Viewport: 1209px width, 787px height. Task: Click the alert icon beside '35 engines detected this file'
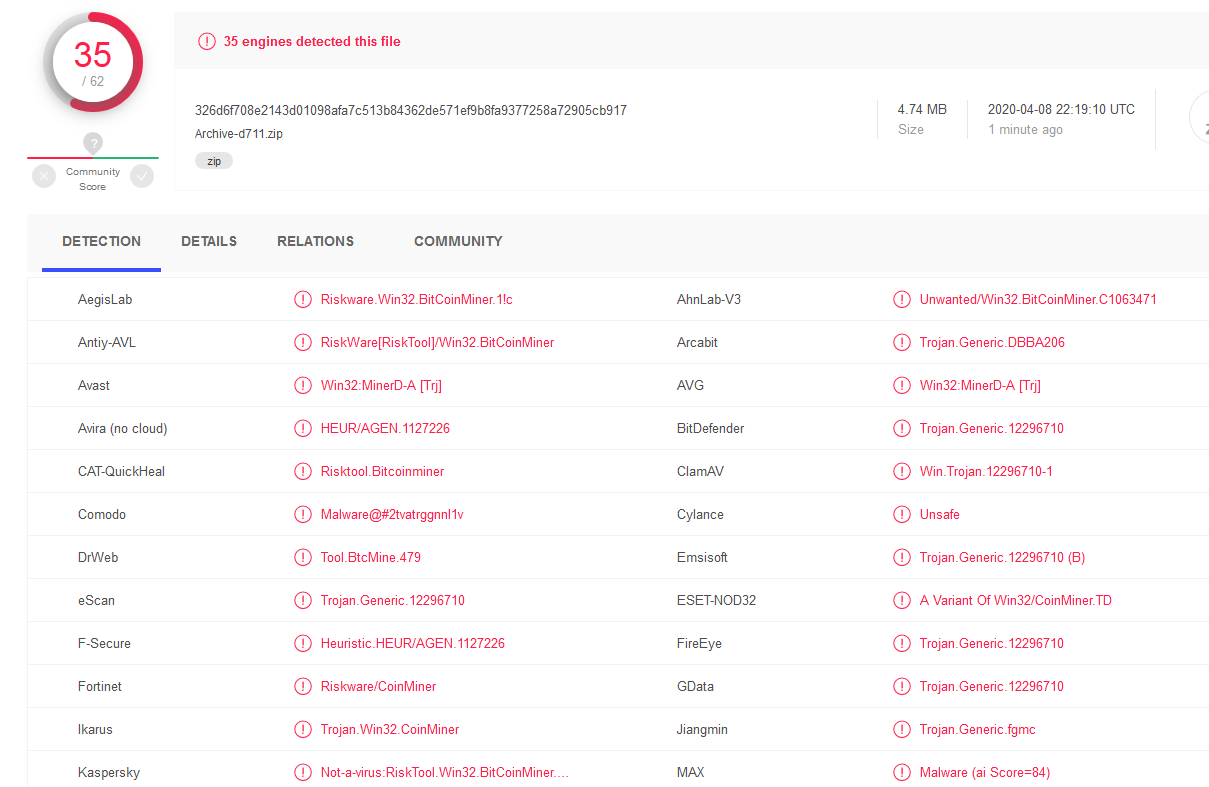click(206, 41)
